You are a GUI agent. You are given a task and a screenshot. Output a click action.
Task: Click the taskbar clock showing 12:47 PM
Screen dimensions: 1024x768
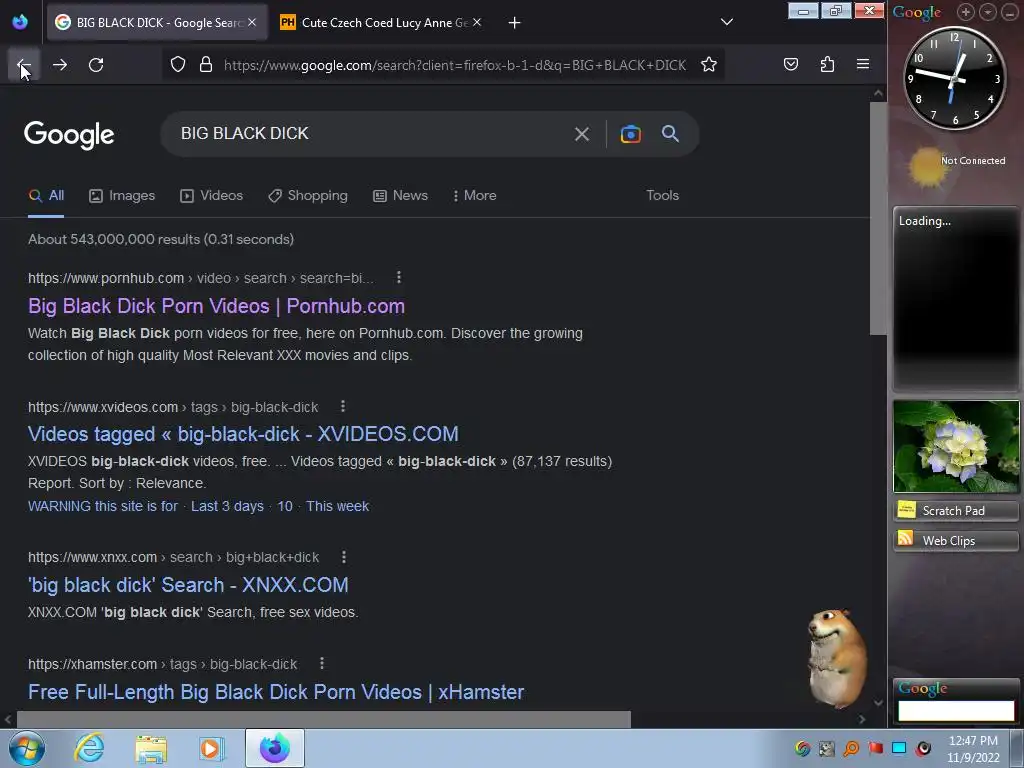(973, 748)
